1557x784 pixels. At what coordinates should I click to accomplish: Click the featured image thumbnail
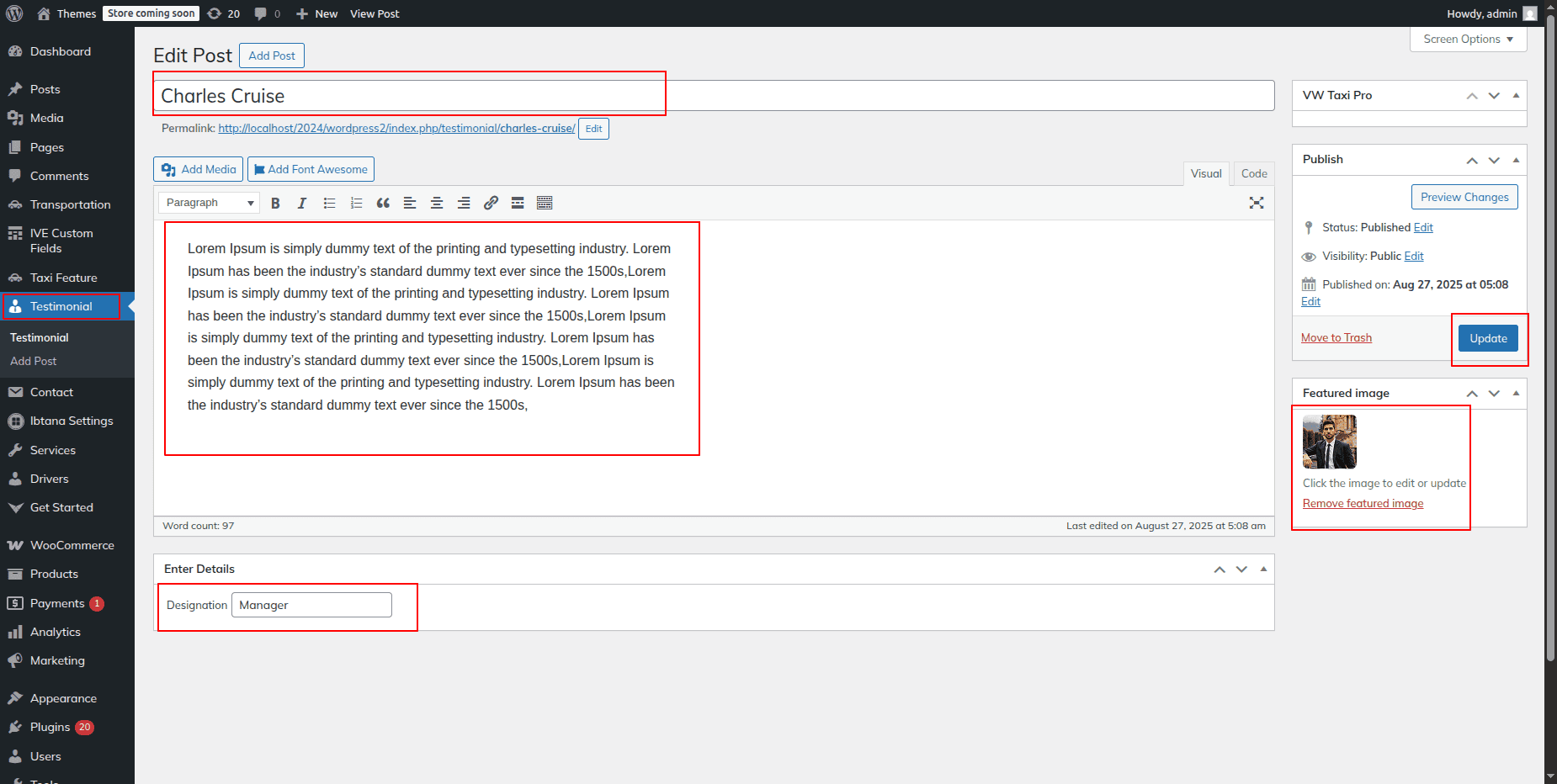(1329, 442)
